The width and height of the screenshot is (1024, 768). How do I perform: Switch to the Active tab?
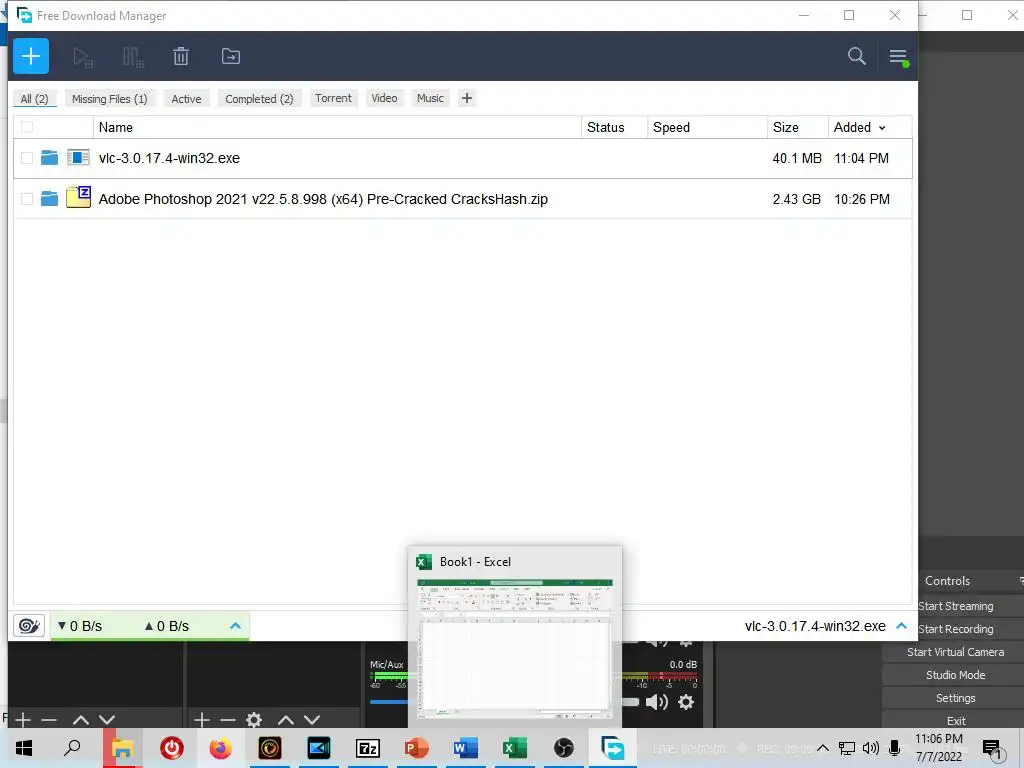click(x=186, y=99)
